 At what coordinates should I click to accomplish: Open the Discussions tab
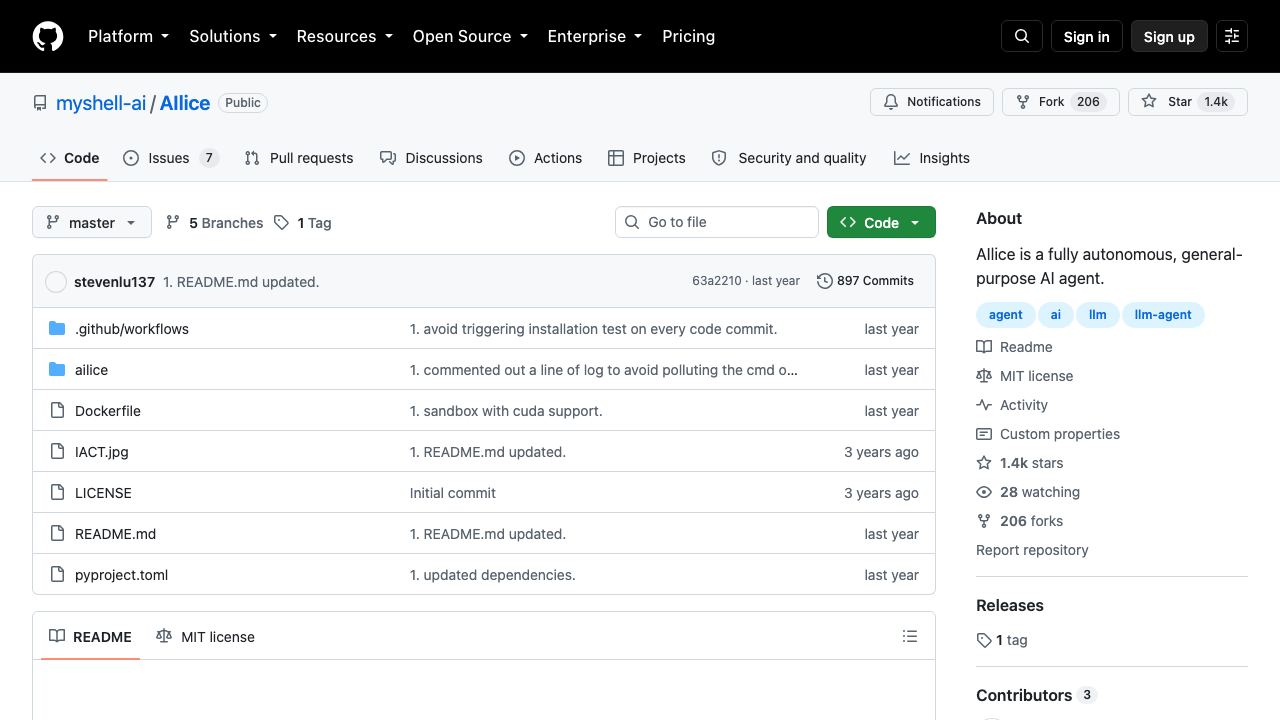pos(431,158)
